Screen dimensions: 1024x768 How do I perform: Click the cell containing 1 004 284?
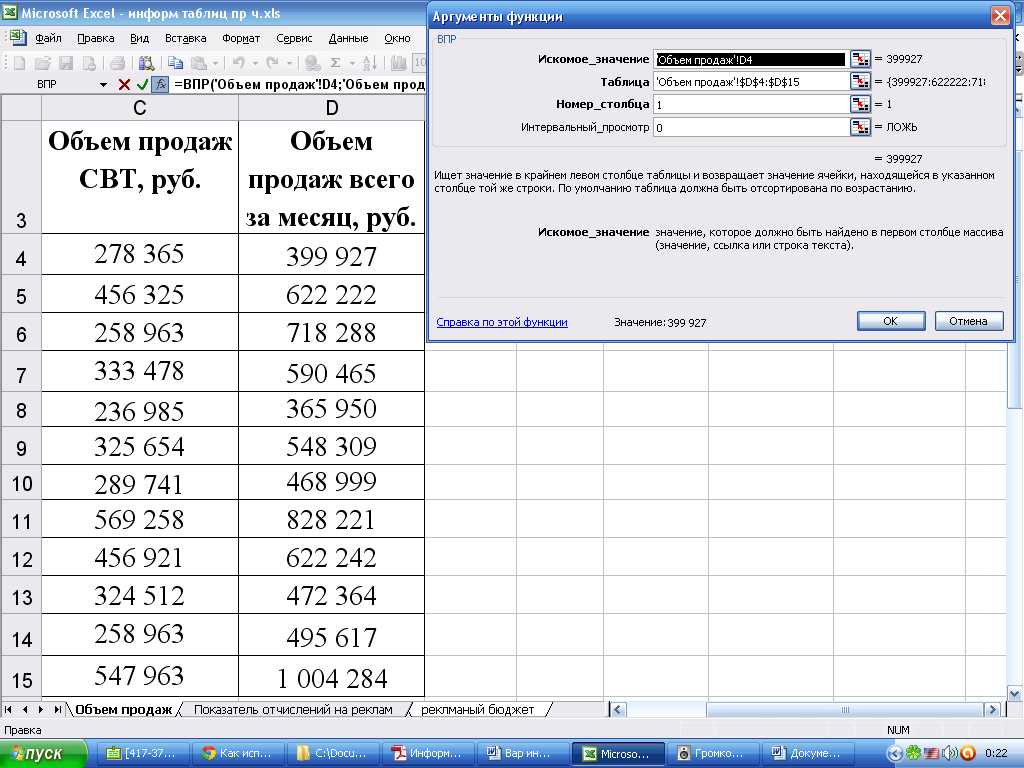[x=332, y=677]
